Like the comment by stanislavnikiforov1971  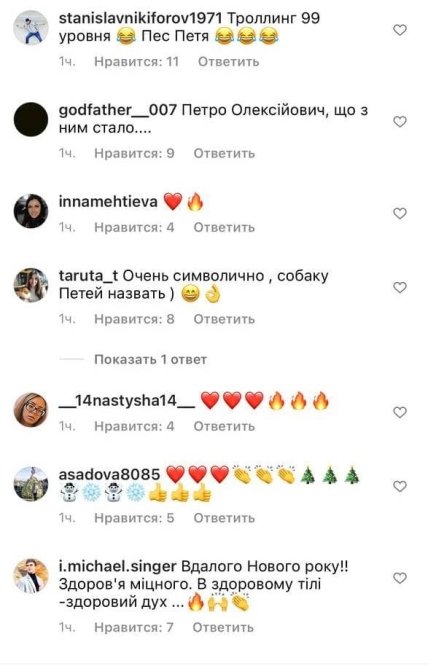(x=400, y=30)
